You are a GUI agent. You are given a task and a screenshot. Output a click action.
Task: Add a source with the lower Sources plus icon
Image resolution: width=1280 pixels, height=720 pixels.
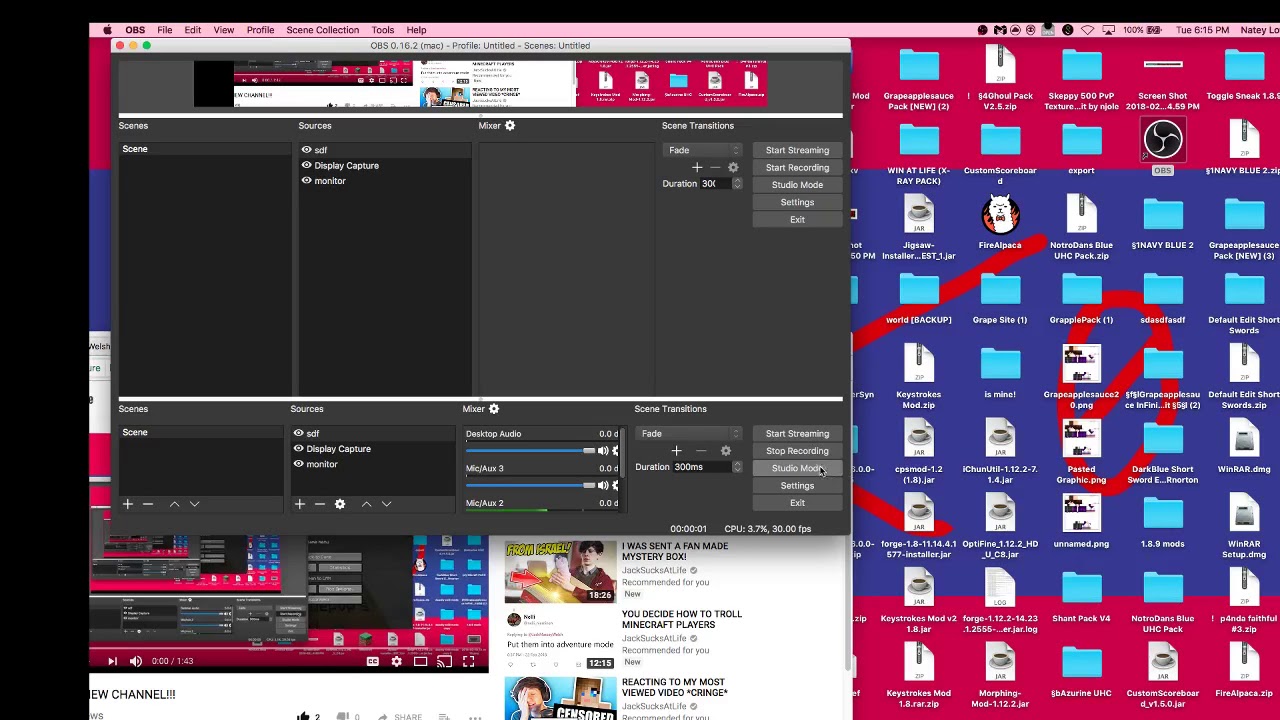[x=300, y=504]
